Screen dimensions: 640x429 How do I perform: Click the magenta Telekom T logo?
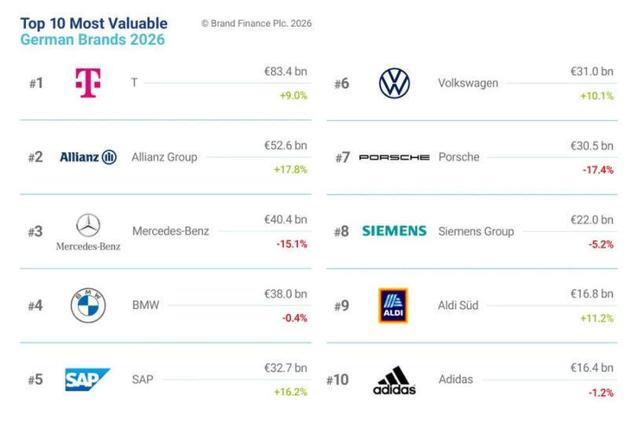pos(88,83)
